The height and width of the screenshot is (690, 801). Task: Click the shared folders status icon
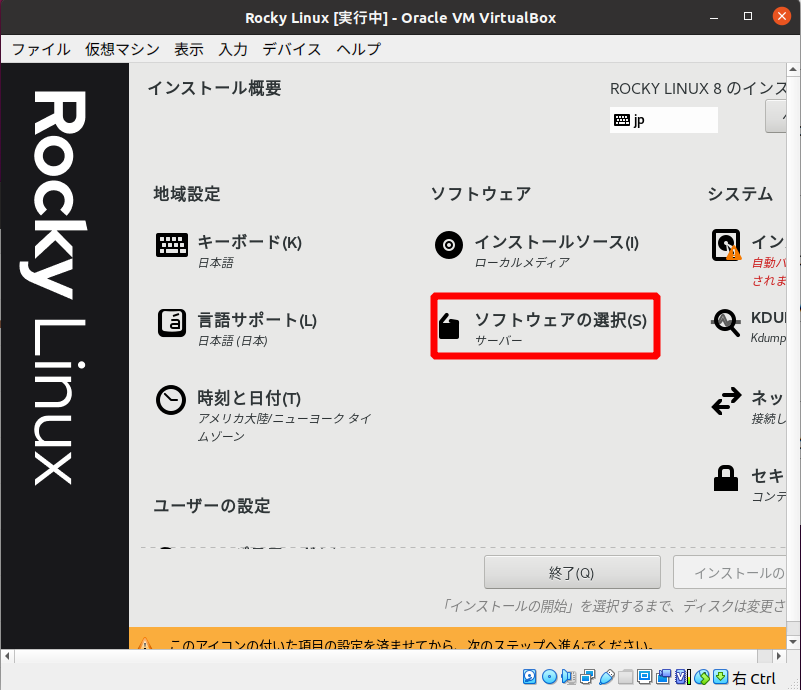pos(625,677)
